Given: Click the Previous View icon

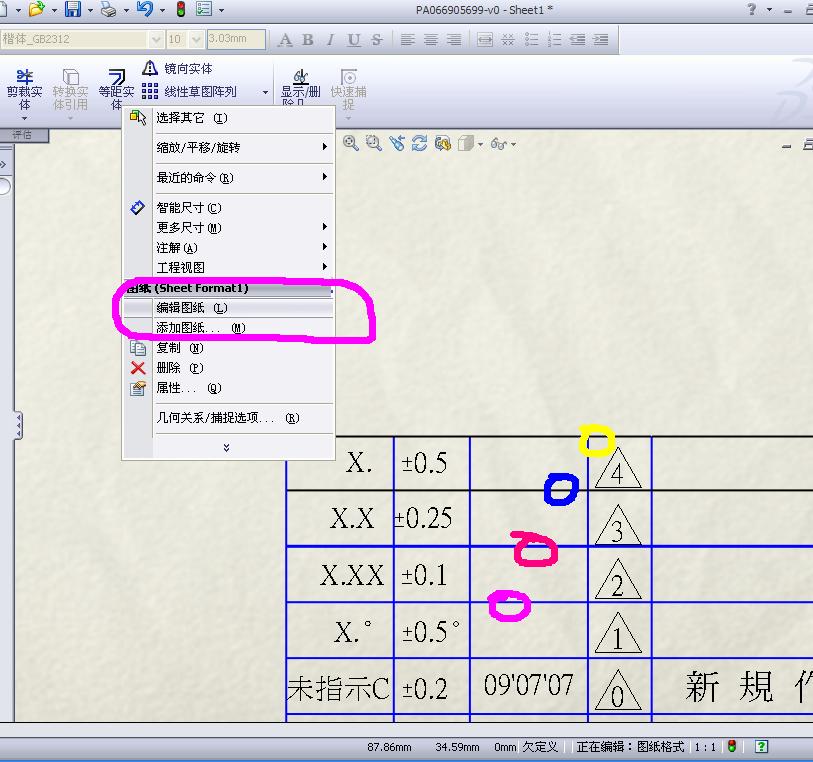Looking at the screenshot, I should coord(397,143).
